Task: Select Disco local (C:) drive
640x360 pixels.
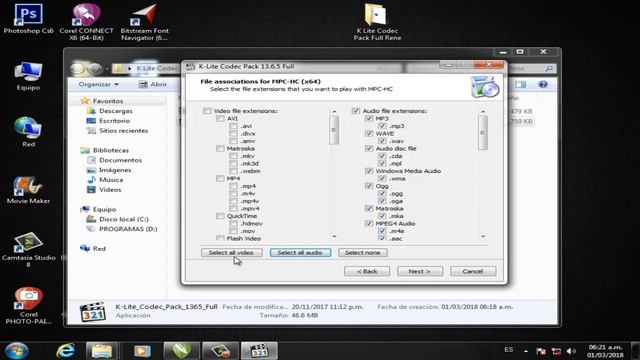Action: (x=124, y=219)
